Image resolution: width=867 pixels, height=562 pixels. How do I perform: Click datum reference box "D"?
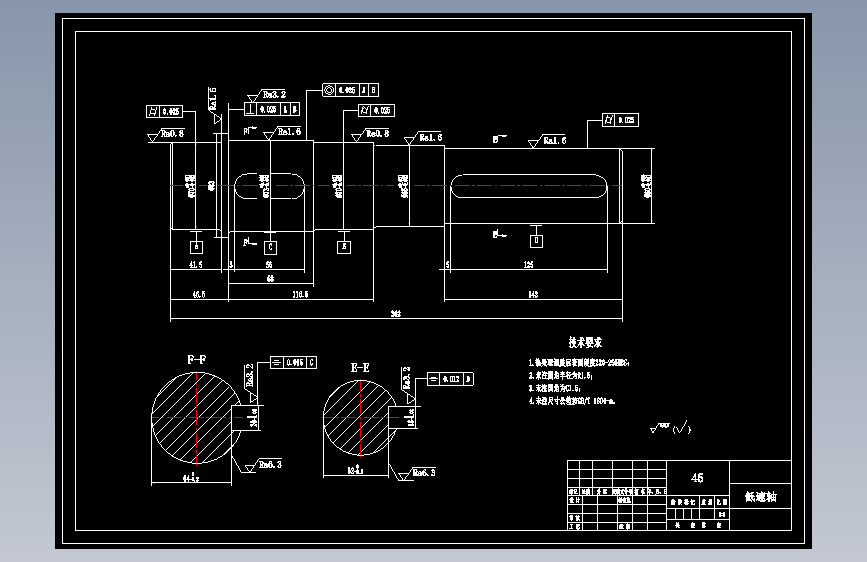(x=536, y=241)
